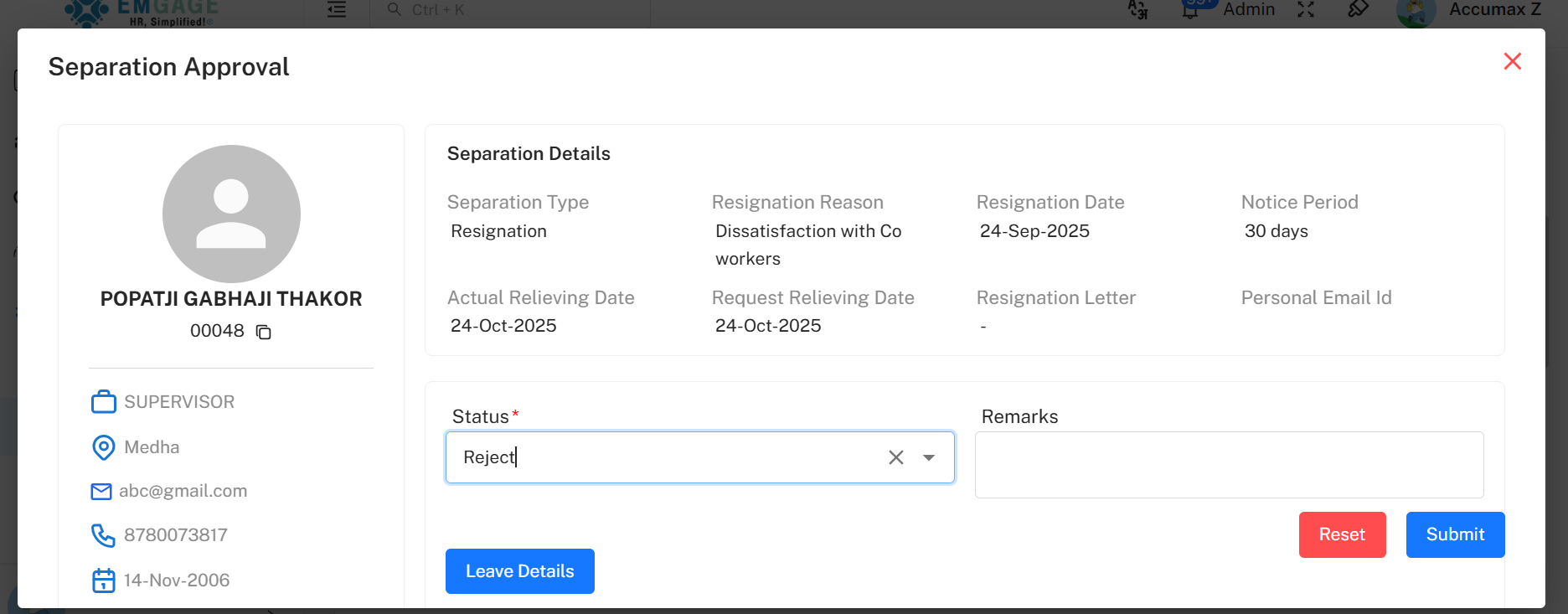The height and width of the screenshot is (614, 1568).
Task: Submit the separation approval
Action: click(1454, 534)
